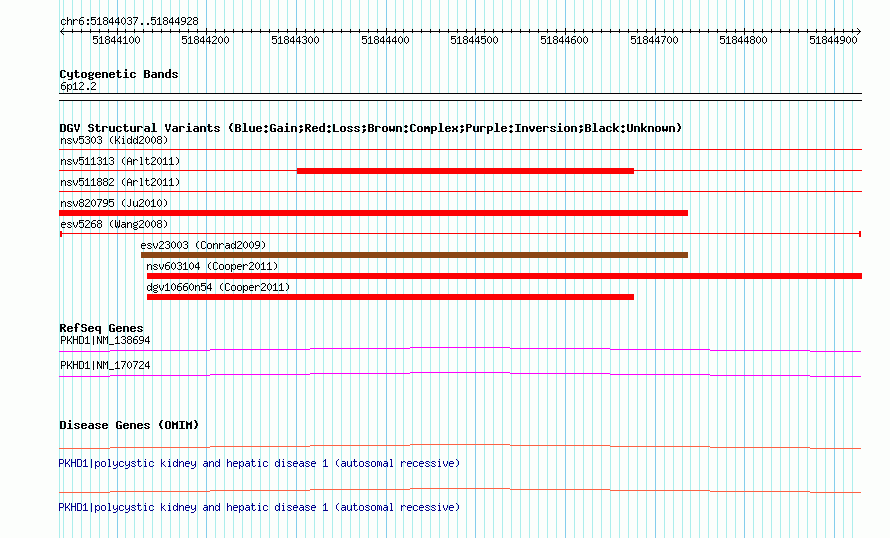Open variant esv5268 (Wang2008) label
890x538 pixels.
point(114,224)
